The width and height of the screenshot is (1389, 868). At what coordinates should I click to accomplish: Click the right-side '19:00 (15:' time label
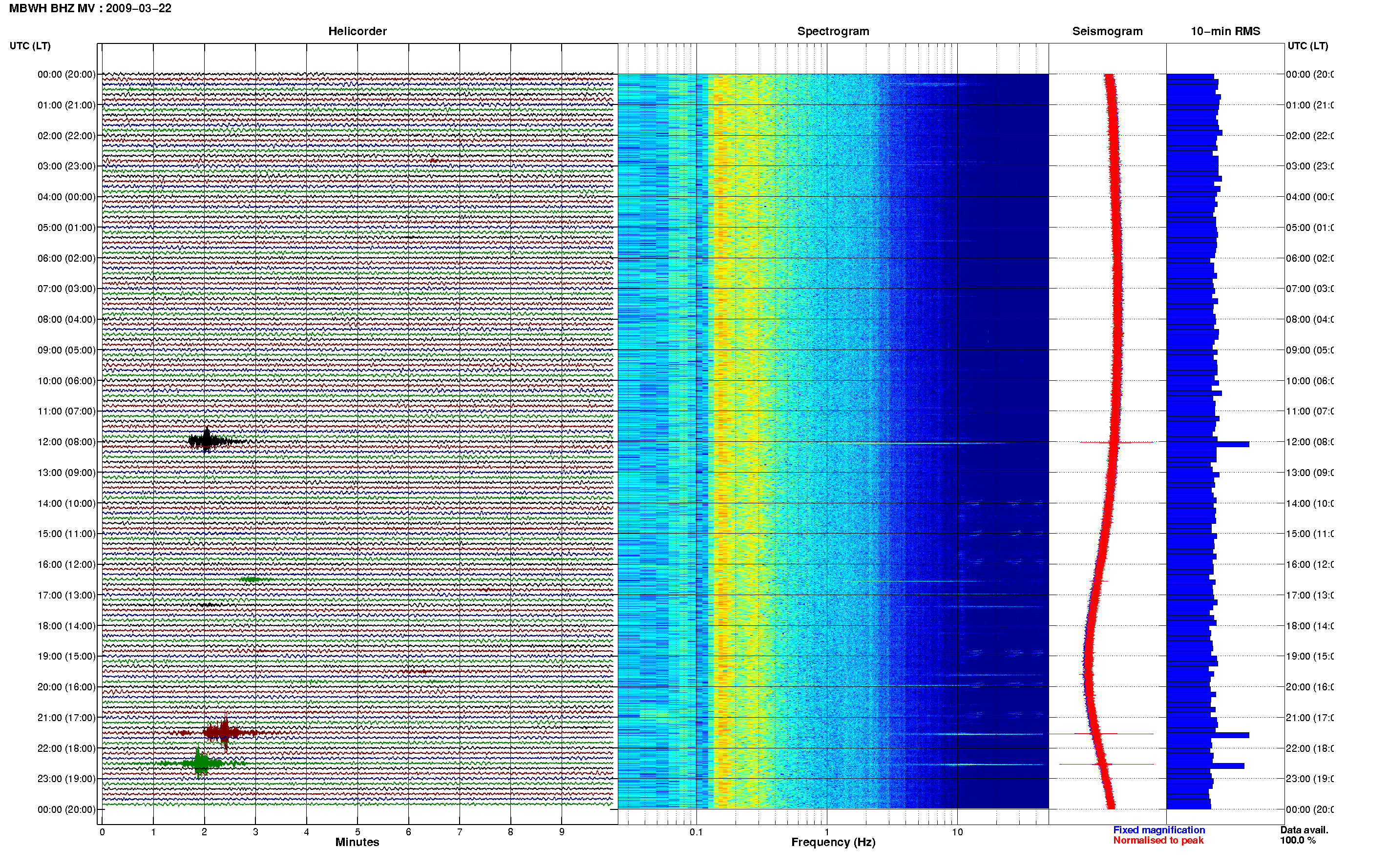(1310, 656)
